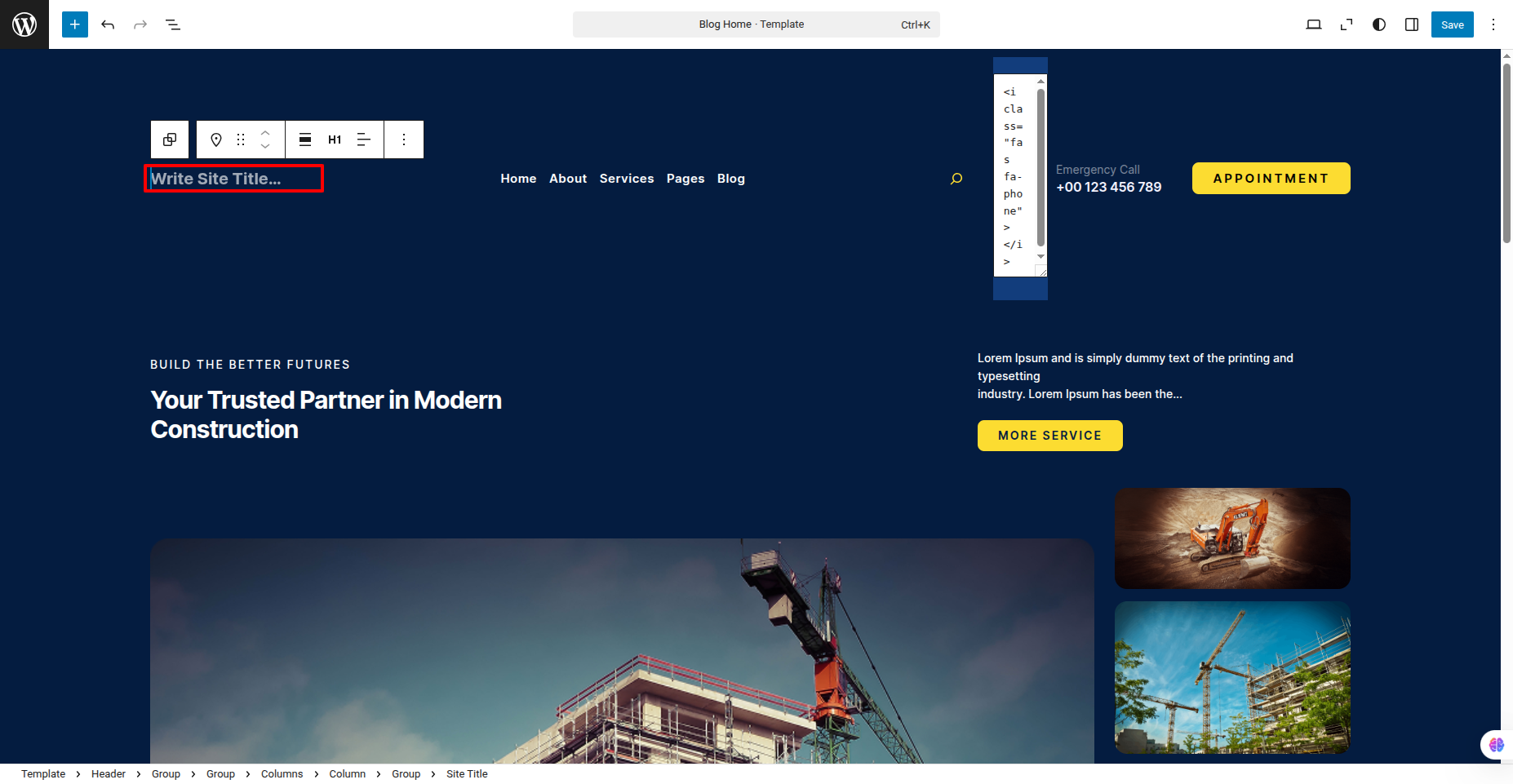Toggle the Styles panel
This screenshot has height=784, width=1513.
pyautogui.click(x=1379, y=24)
